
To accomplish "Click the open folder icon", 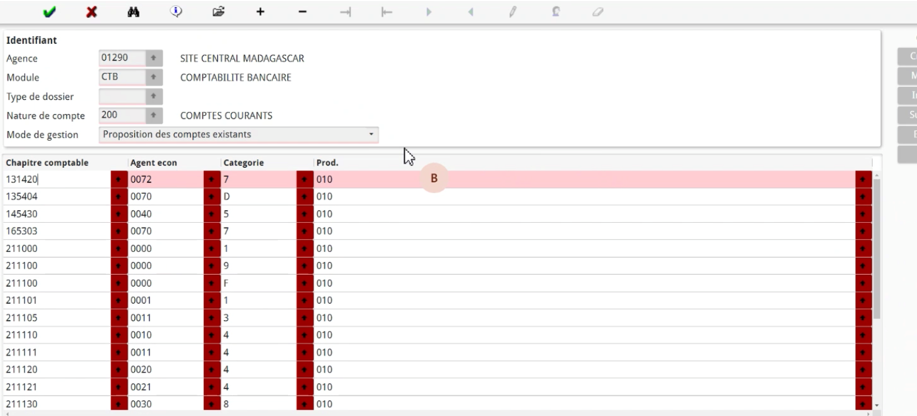I will click(218, 12).
